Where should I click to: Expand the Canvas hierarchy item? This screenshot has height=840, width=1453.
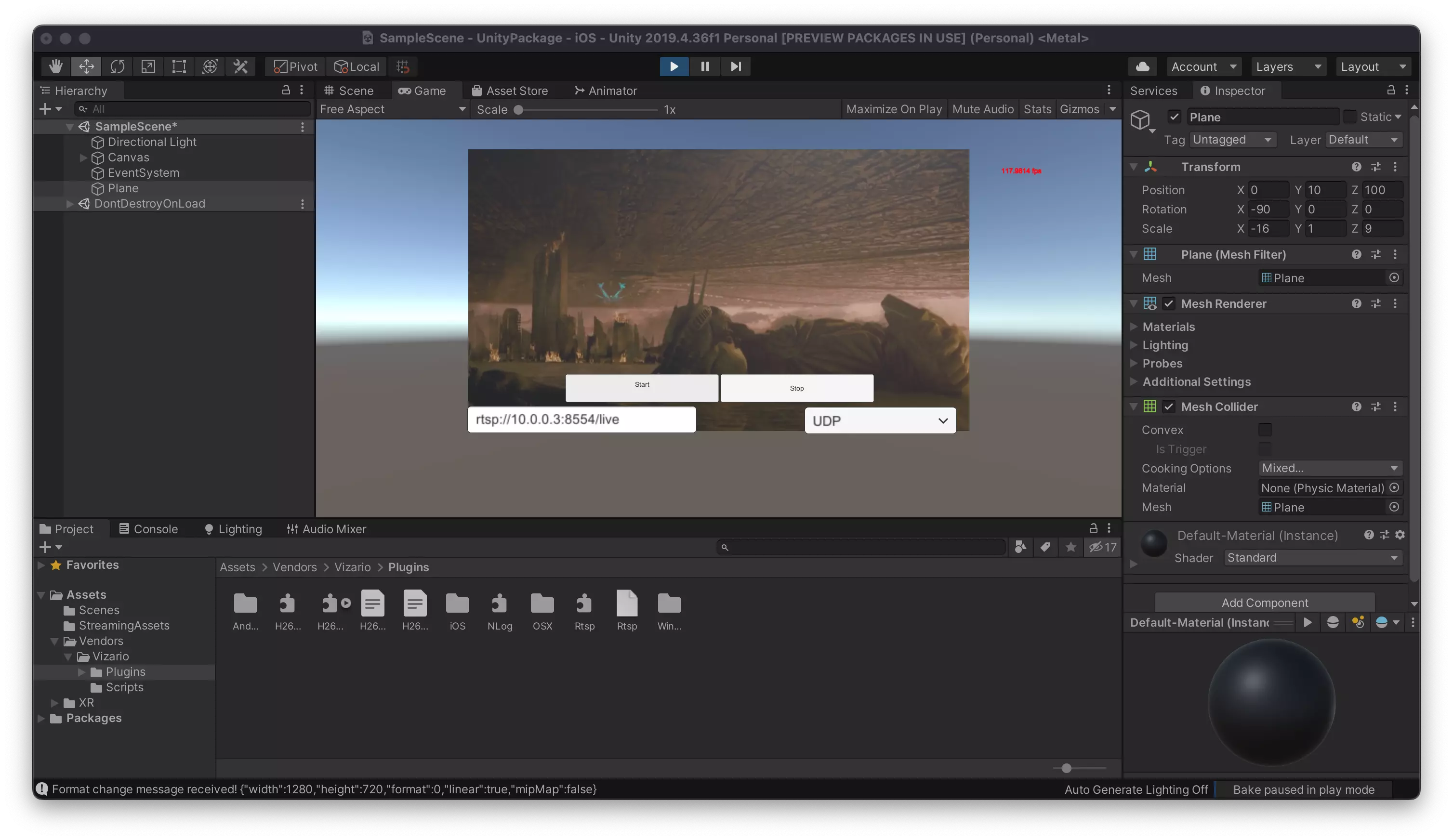point(83,157)
